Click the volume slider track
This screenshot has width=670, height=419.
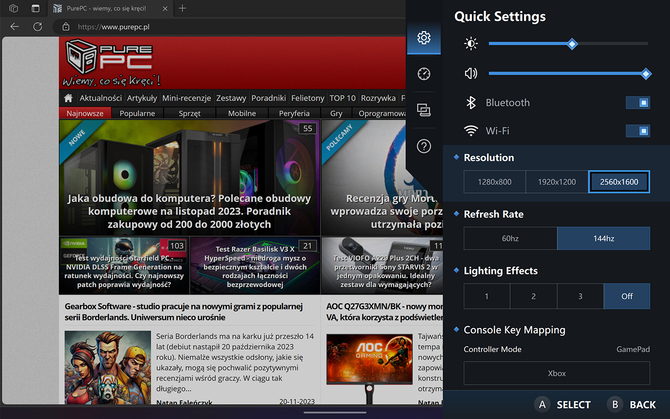coord(568,73)
